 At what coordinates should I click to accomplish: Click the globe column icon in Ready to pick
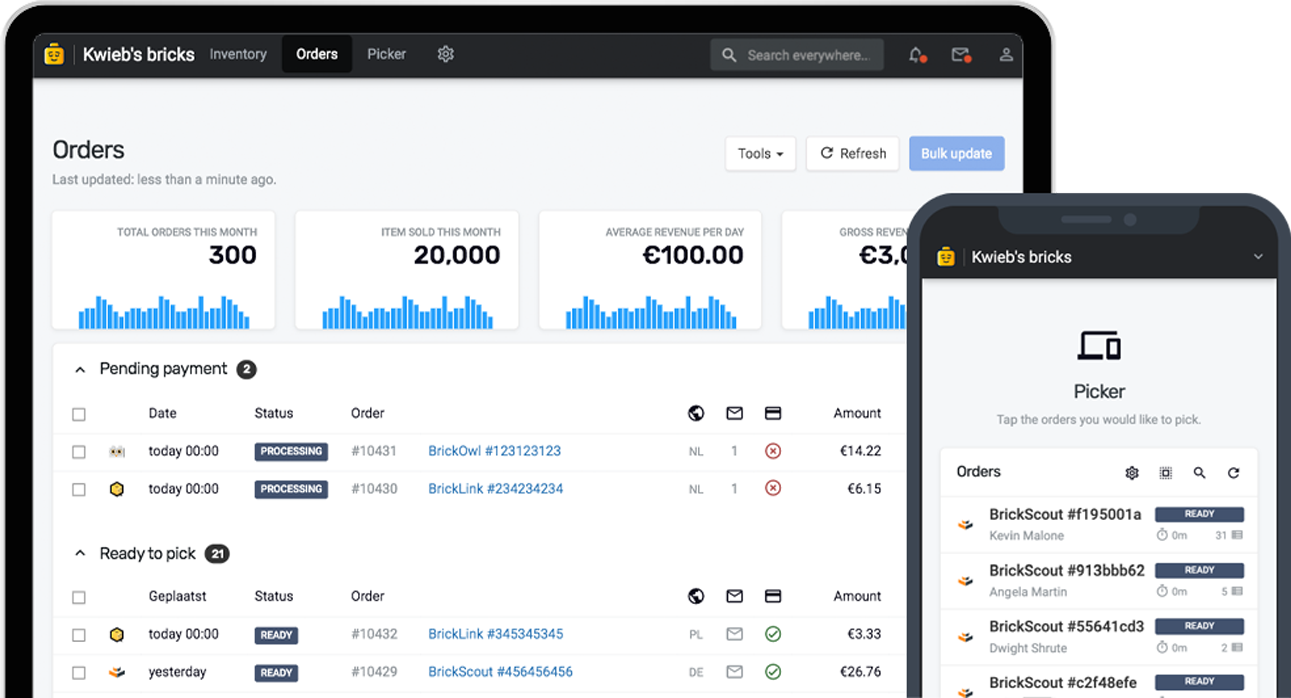696,596
